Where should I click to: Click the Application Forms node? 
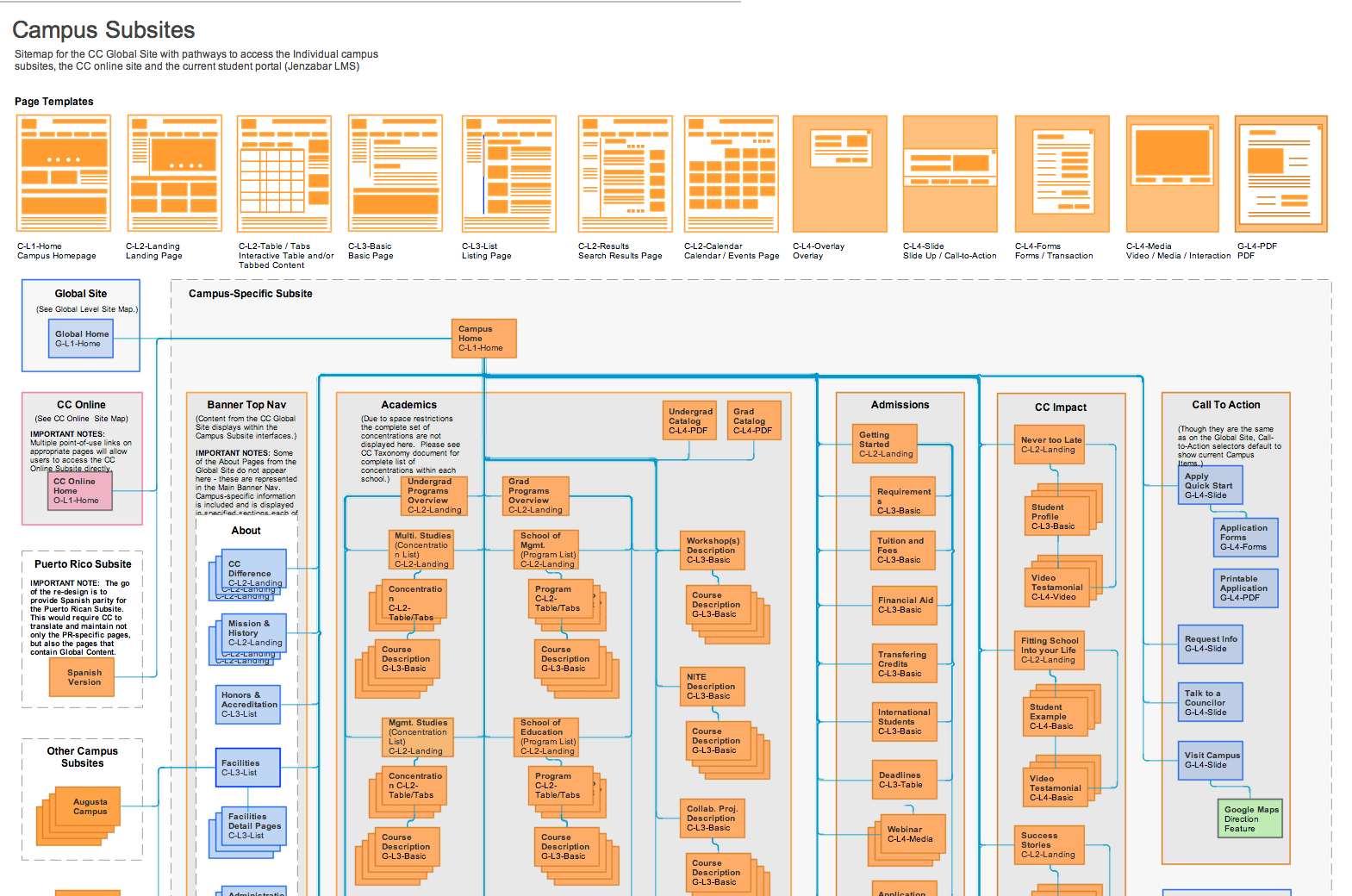(1246, 537)
